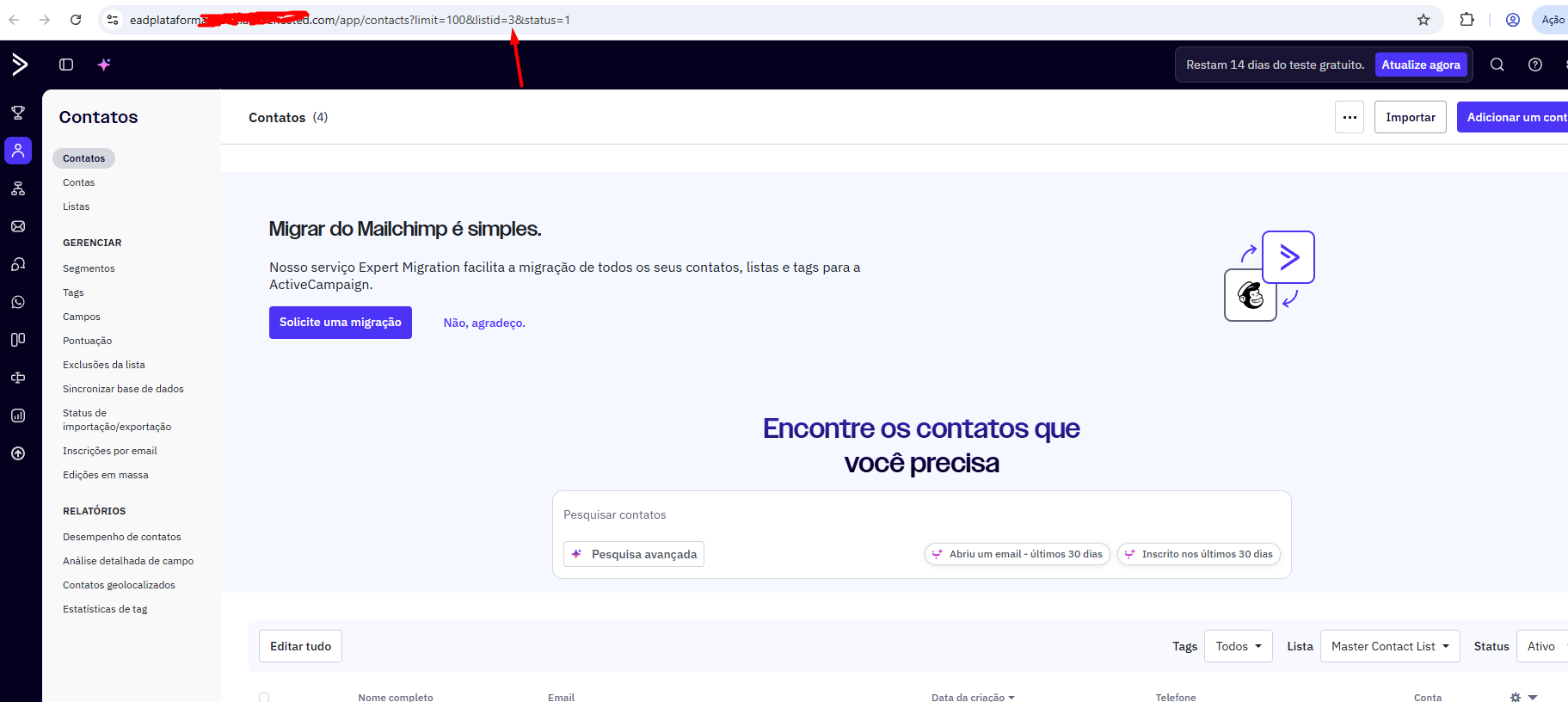
Task: Open Tags in the Gerenciar menu
Action: click(73, 292)
